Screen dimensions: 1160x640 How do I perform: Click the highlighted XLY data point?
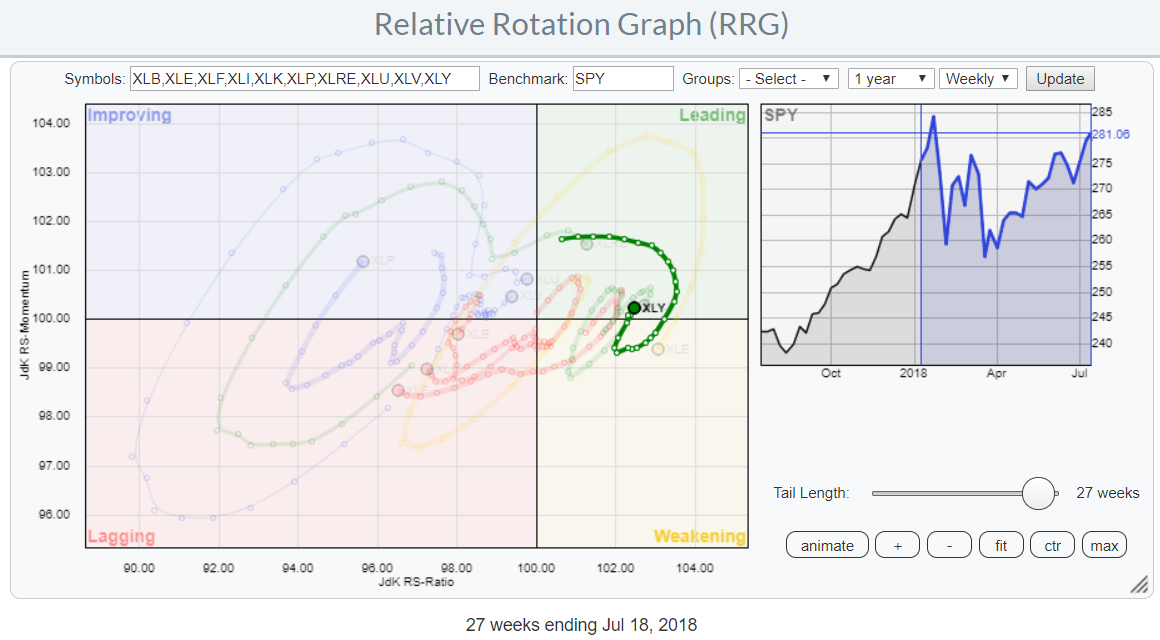(634, 307)
